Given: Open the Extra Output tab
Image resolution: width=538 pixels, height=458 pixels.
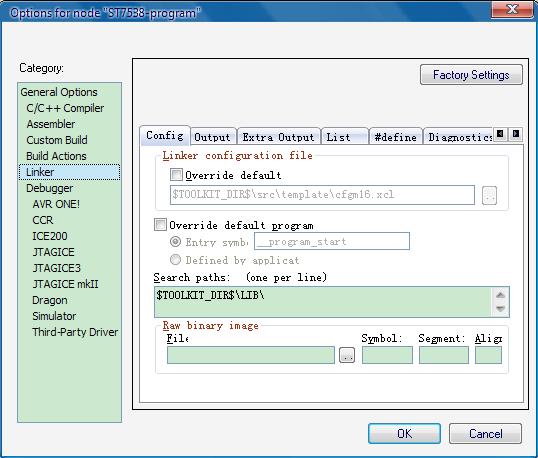Looking at the screenshot, I should point(278,137).
